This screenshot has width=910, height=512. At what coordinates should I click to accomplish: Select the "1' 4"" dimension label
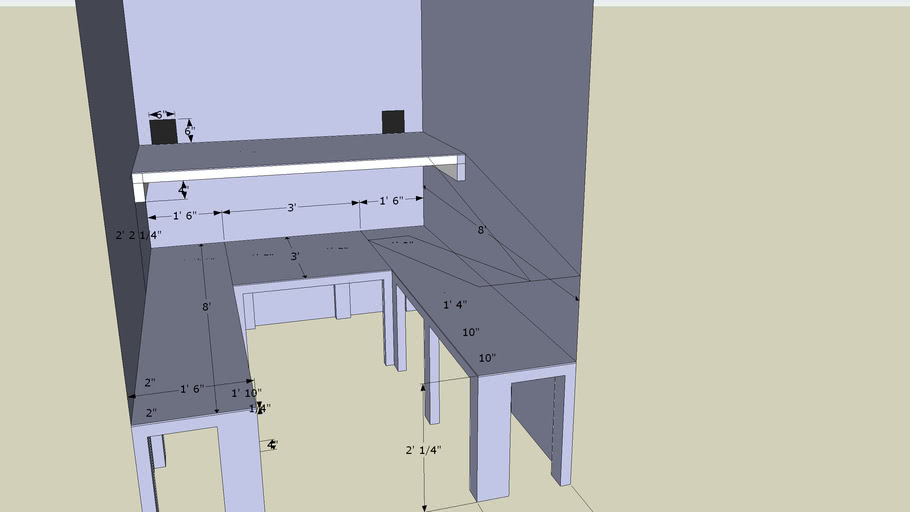pos(455,305)
